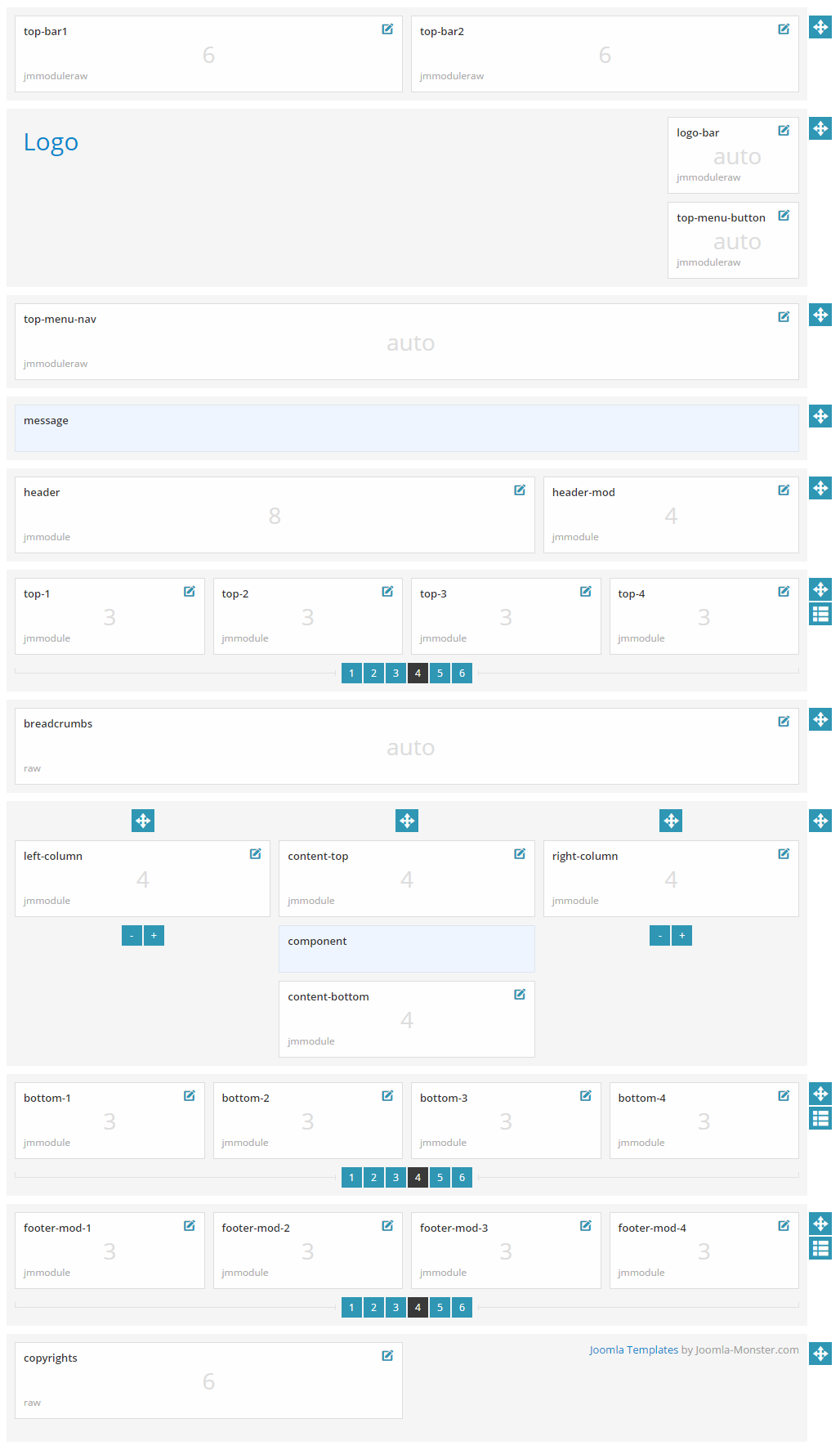Set top row to 2 columns
The height and width of the screenshot is (1450, 840).
coord(373,674)
